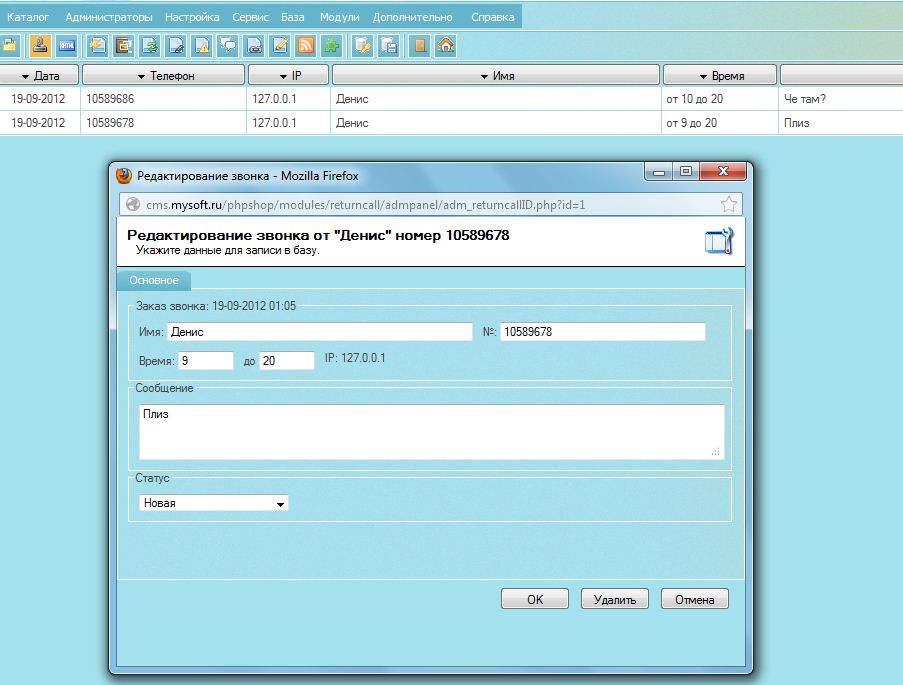Sort by the Дата column header
The height and width of the screenshot is (685, 903).
coord(40,75)
